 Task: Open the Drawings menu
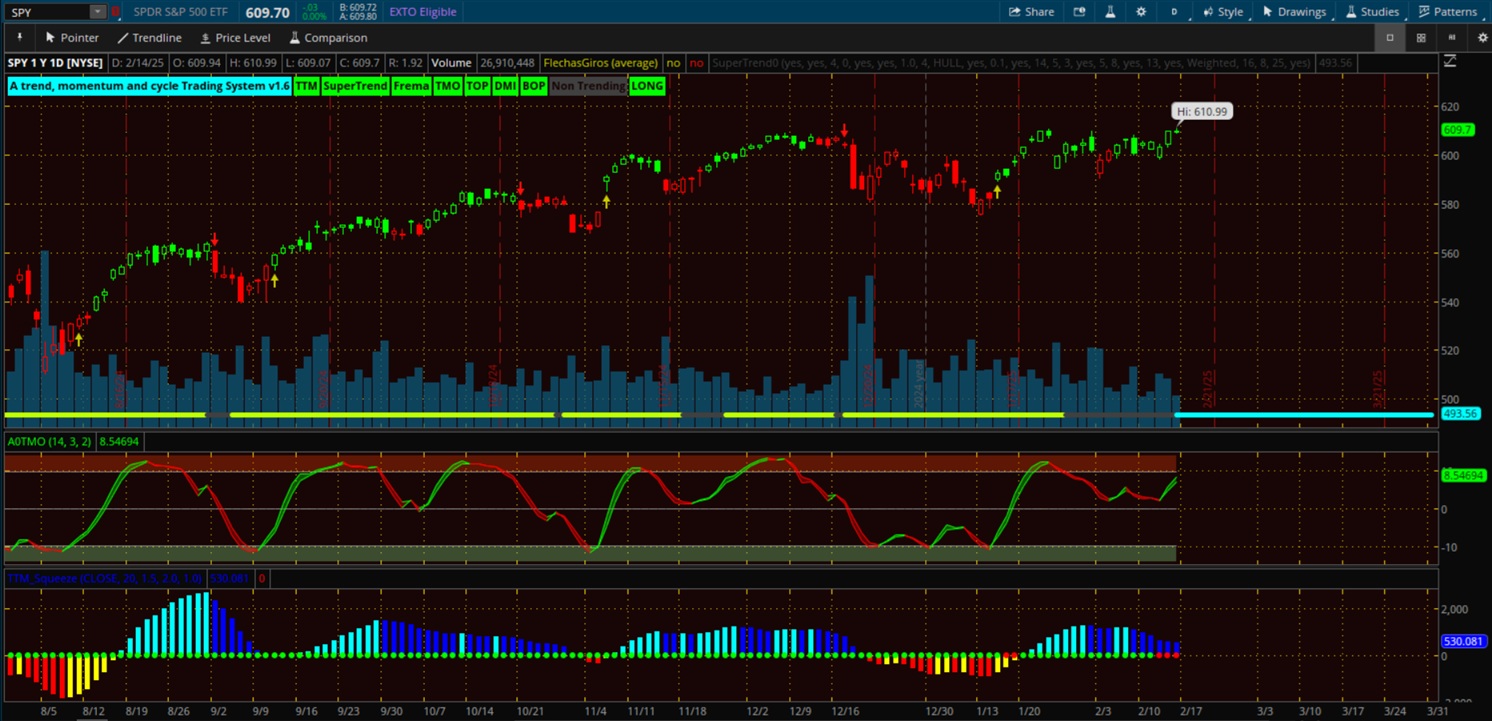click(1294, 12)
